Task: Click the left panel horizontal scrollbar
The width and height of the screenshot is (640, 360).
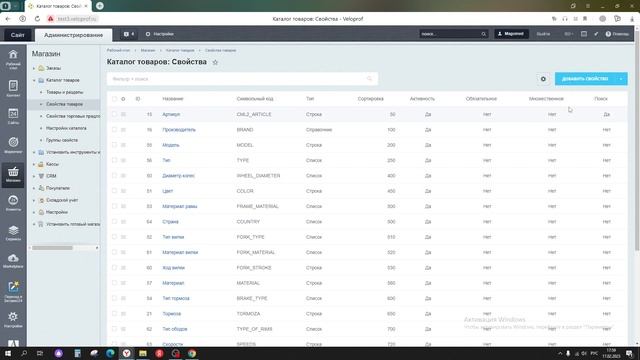Action: [52, 248]
